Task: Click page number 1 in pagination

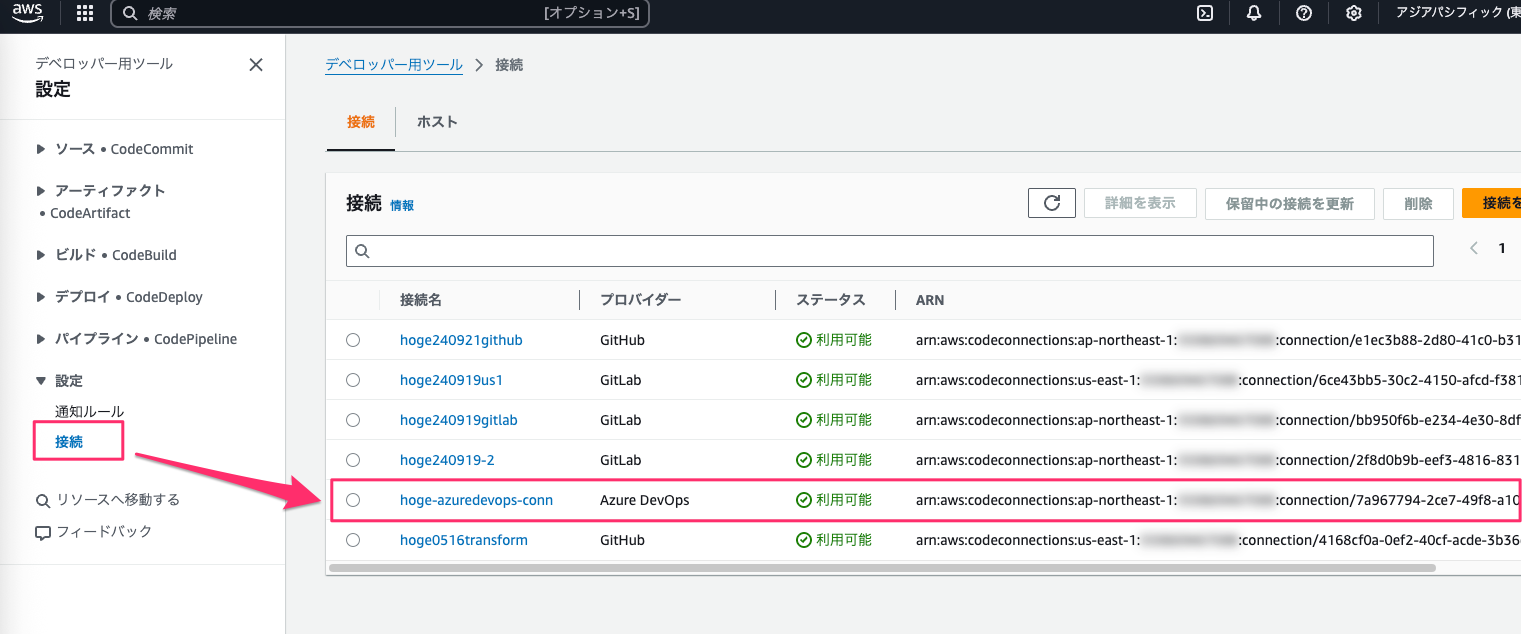Action: (x=1501, y=248)
